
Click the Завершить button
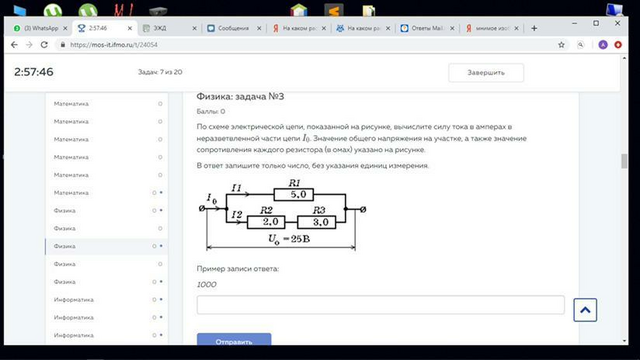(x=486, y=73)
